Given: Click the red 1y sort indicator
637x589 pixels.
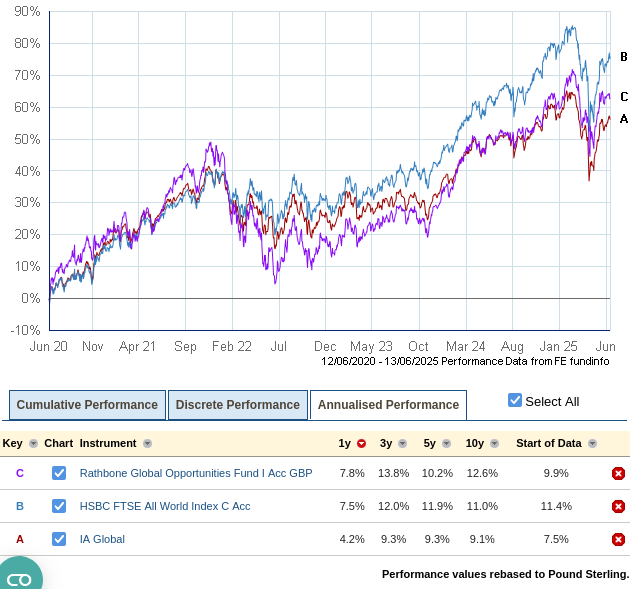Looking at the screenshot, I should click(361, 443).
